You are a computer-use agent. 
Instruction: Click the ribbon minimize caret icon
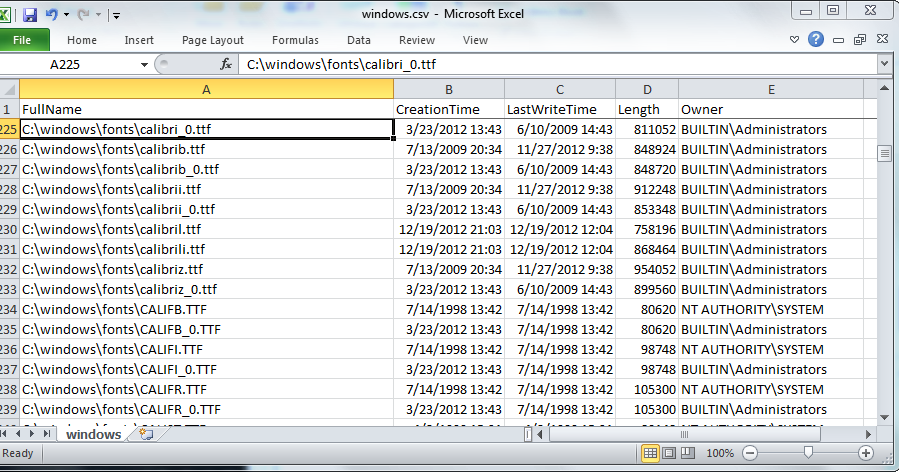click(x=794, y=40)
